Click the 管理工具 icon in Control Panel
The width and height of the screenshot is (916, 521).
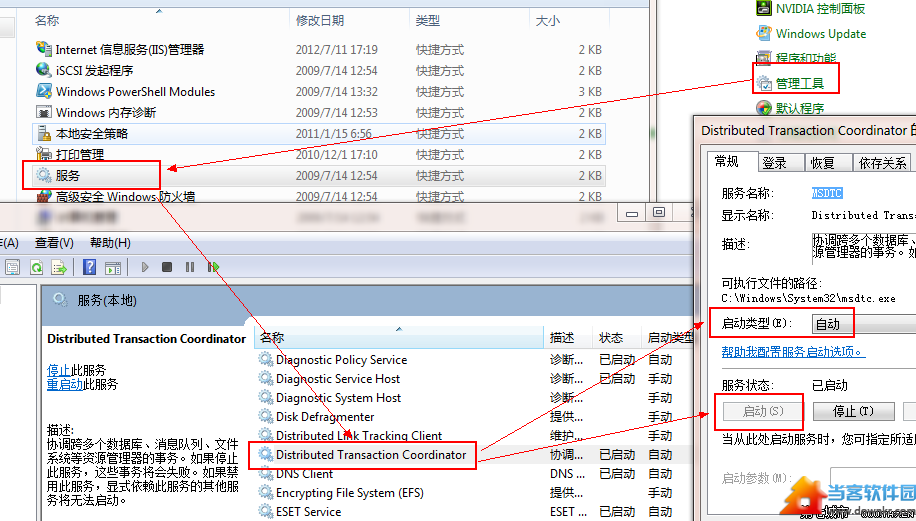point(764,84)
